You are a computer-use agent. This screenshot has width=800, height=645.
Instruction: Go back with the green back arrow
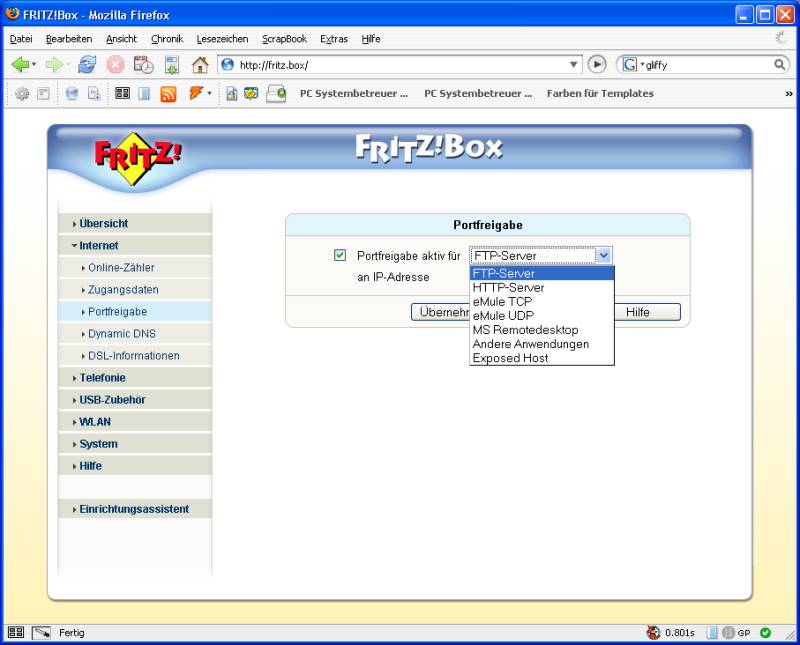[x=20, y=65]
